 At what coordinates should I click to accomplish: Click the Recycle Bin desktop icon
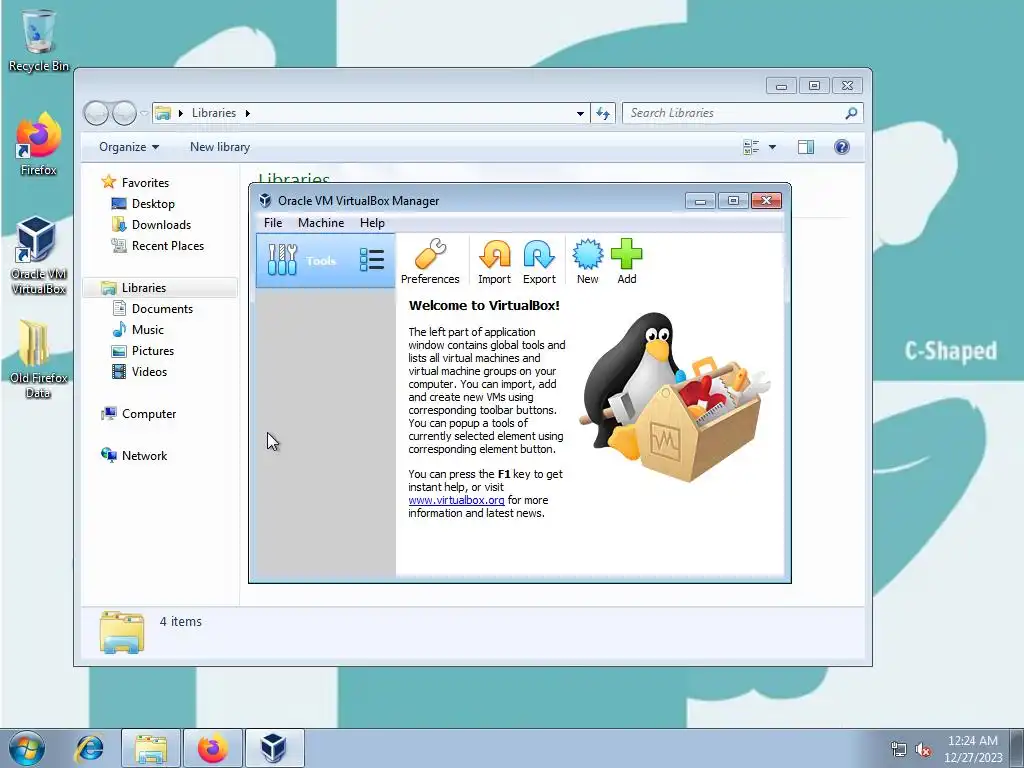(39, 40)
